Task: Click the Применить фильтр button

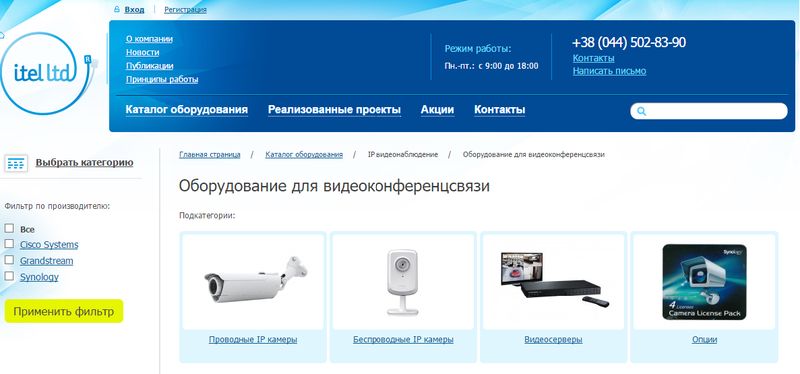Action: pyautogui.click(x=64, y=311)
